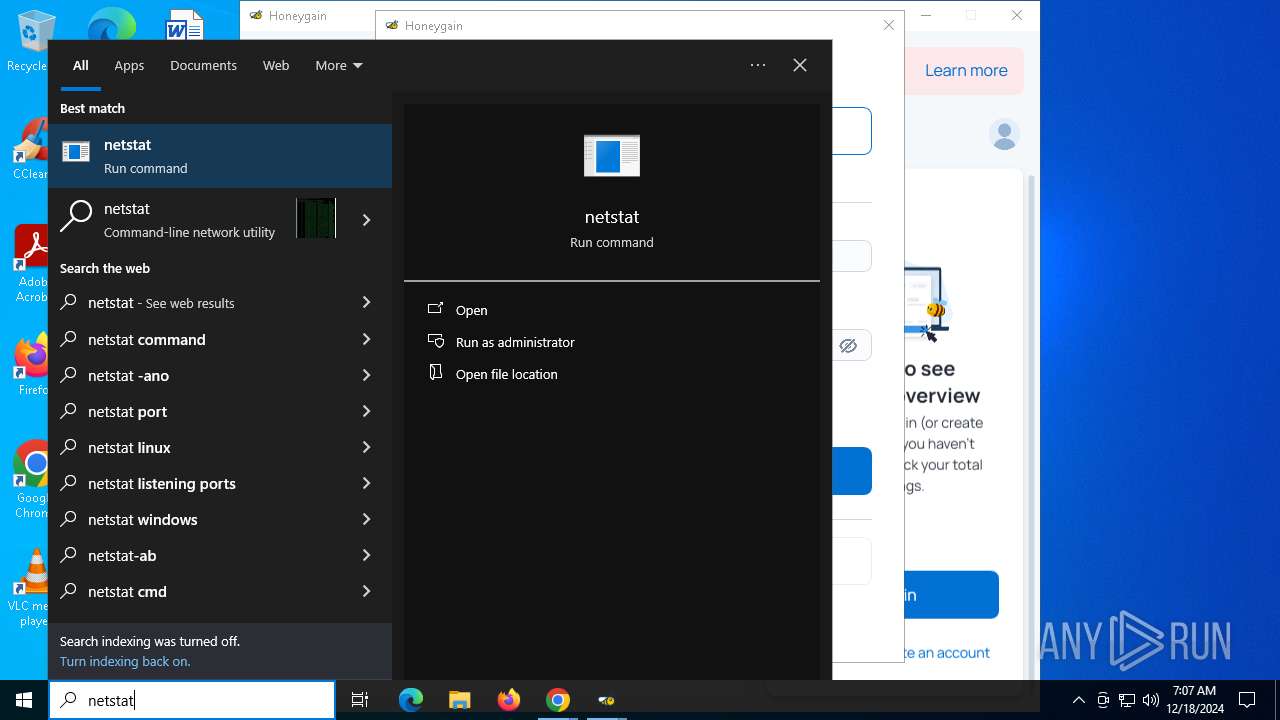The width and height of the screenshot is (1280, 720).
Task: Switch to the Web search tab
Action: point(276,66)
